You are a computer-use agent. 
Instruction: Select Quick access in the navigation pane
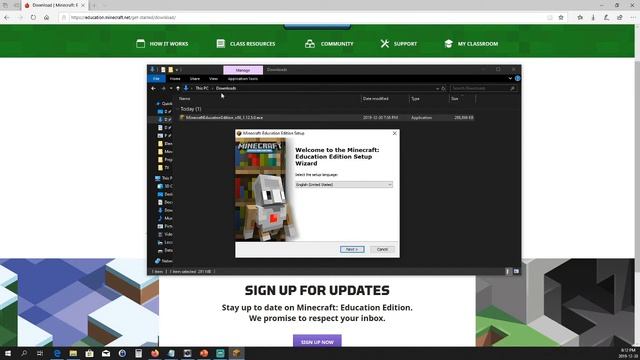tap(164, 104)
